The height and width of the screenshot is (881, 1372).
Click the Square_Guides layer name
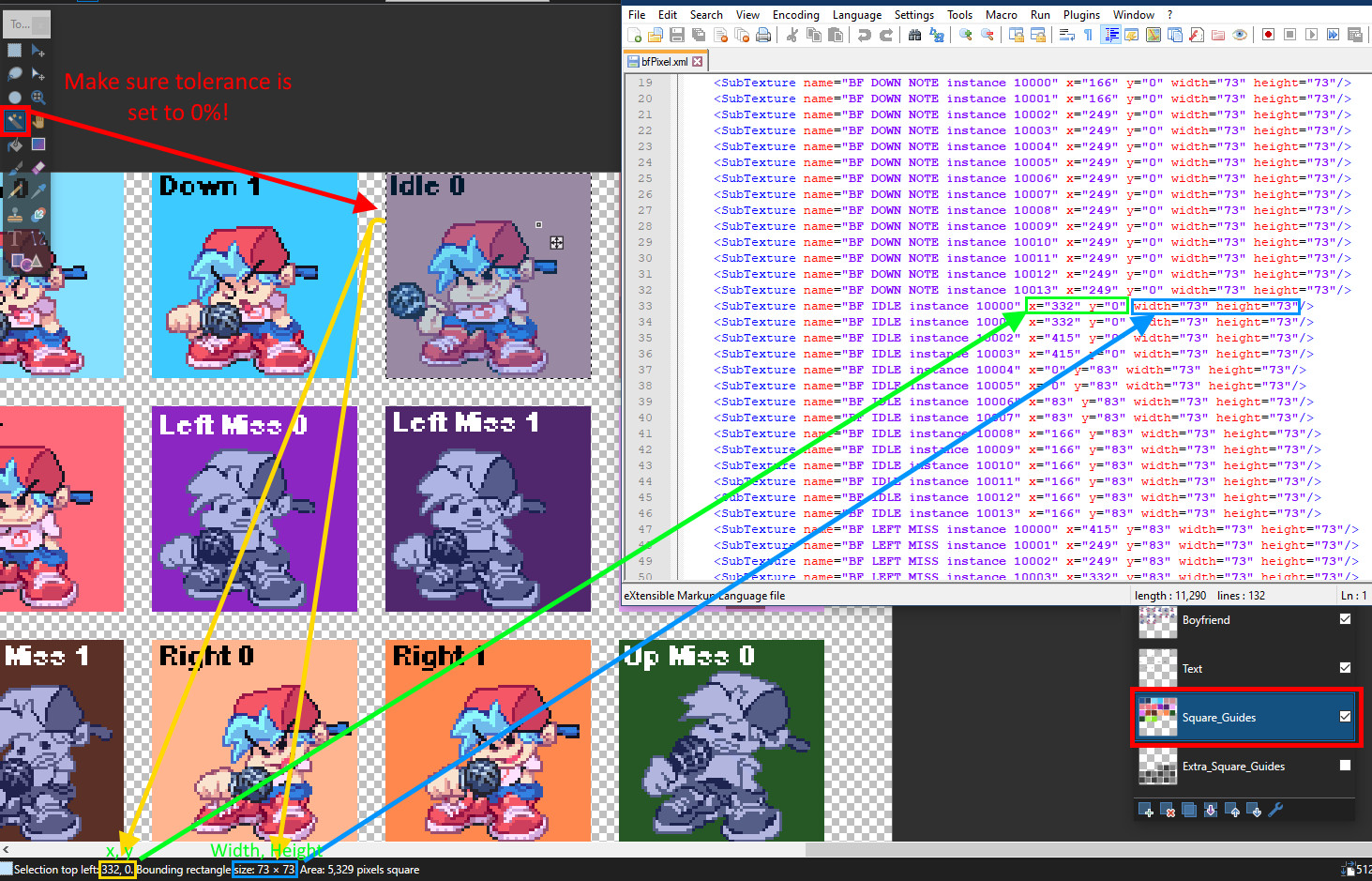[x=1218, y=718]
